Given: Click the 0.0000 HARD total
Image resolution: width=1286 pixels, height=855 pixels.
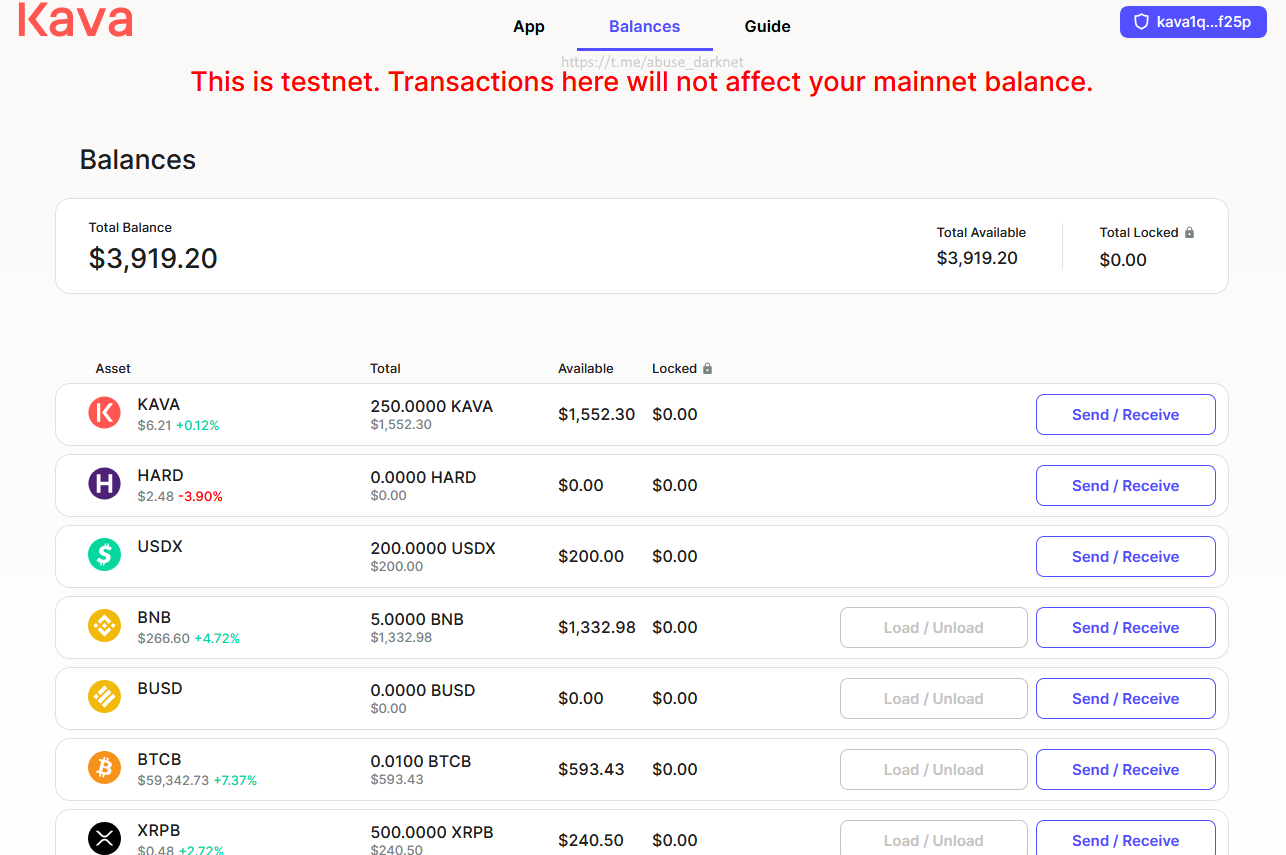Looking at the screenshot, I should pos(423,478).
